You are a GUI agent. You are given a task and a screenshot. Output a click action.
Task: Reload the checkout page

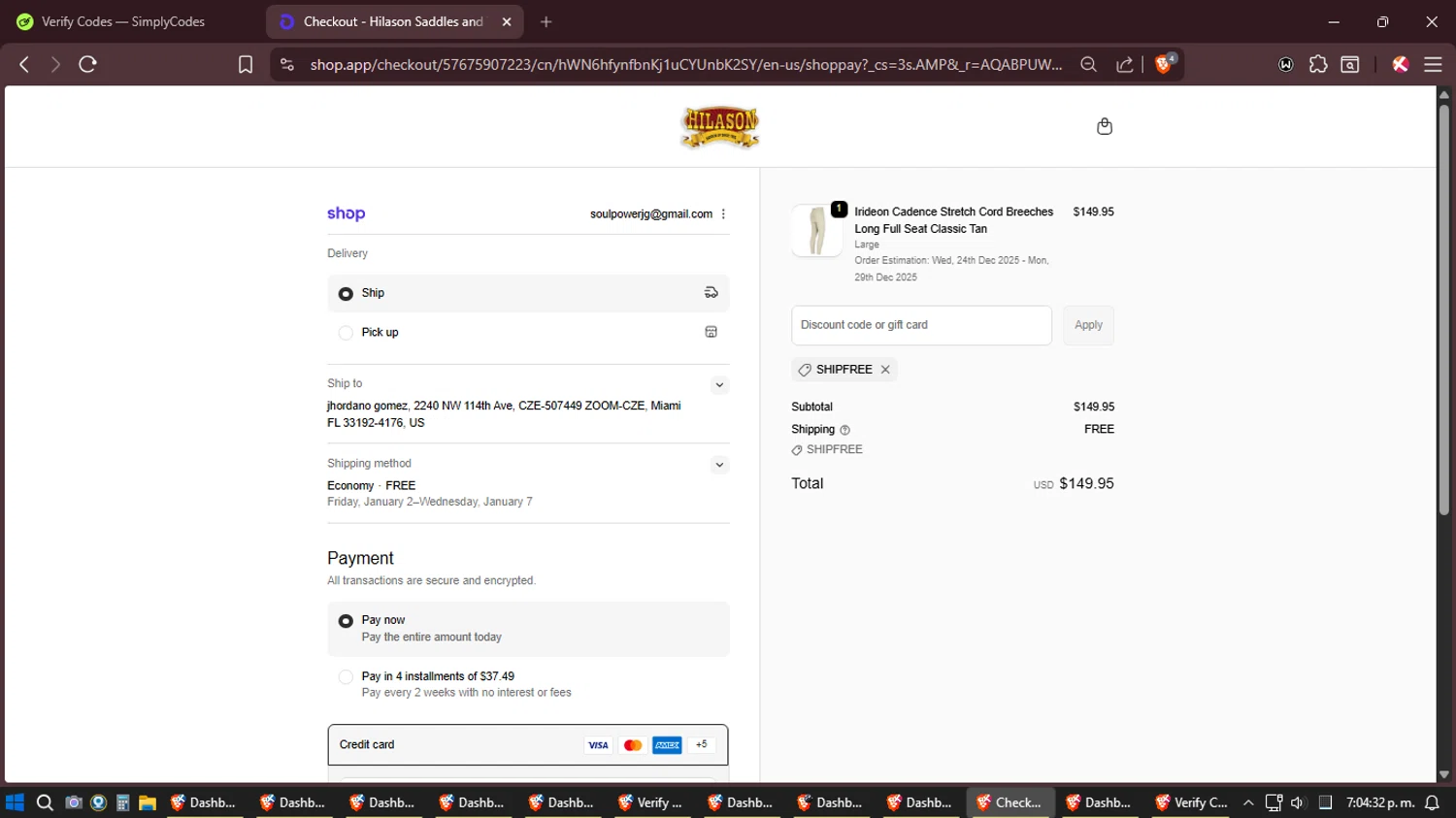87,64
